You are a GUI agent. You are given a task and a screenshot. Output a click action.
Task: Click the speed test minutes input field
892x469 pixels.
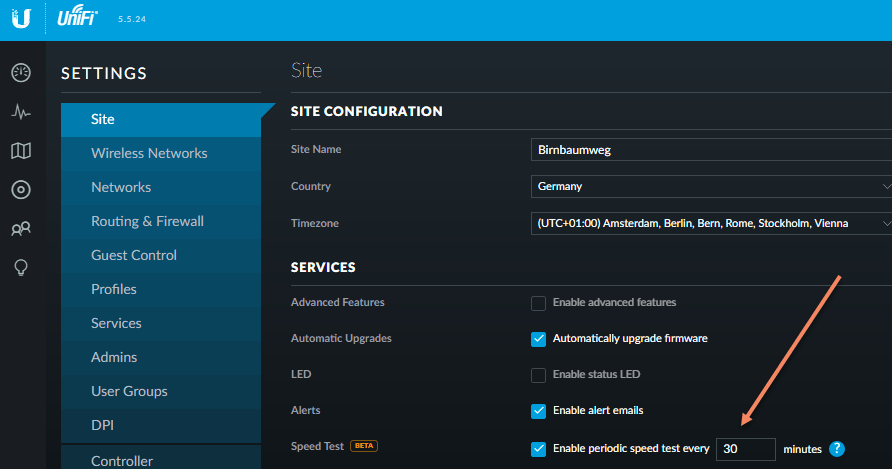(x=745, y=449)
